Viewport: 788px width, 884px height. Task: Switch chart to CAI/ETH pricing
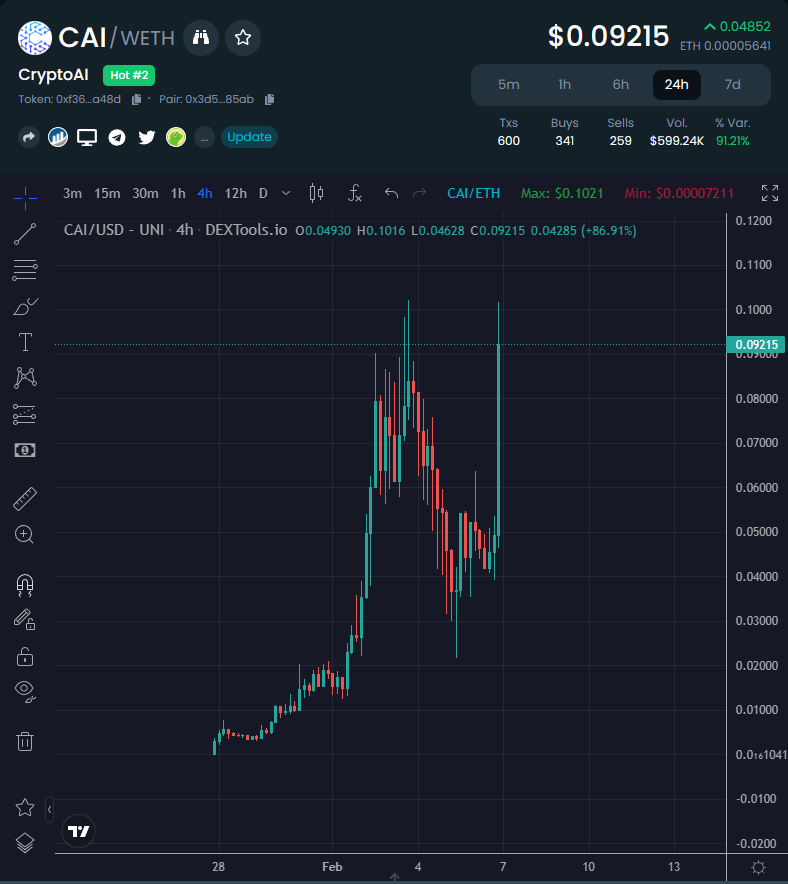pos(473,193)
